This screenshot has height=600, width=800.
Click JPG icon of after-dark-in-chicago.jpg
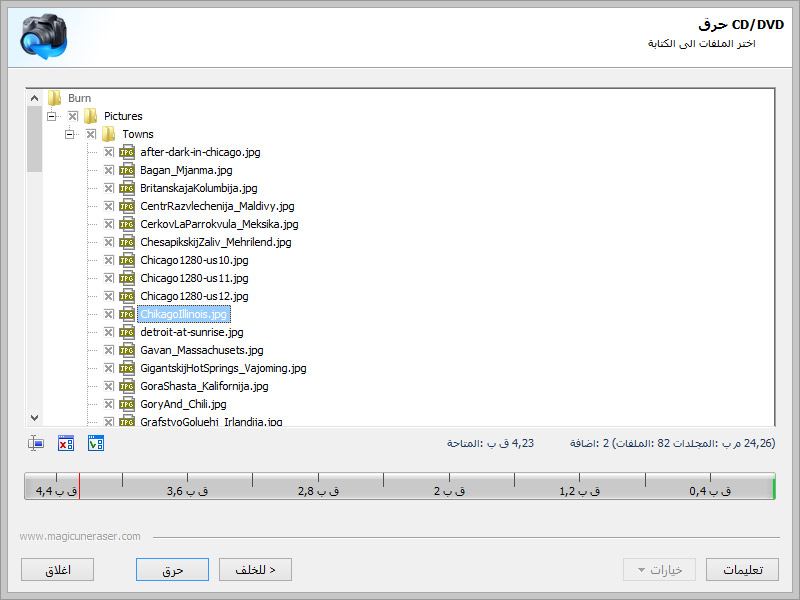click(x=127, y=152)
